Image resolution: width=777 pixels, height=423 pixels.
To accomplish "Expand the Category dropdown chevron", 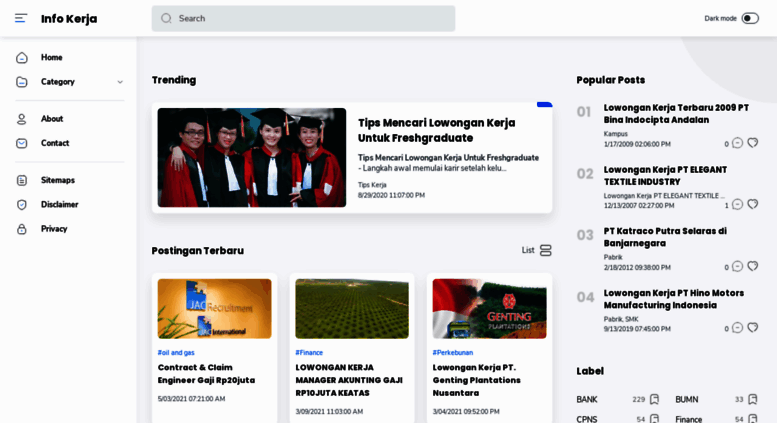I will click(x=120, y=82).
